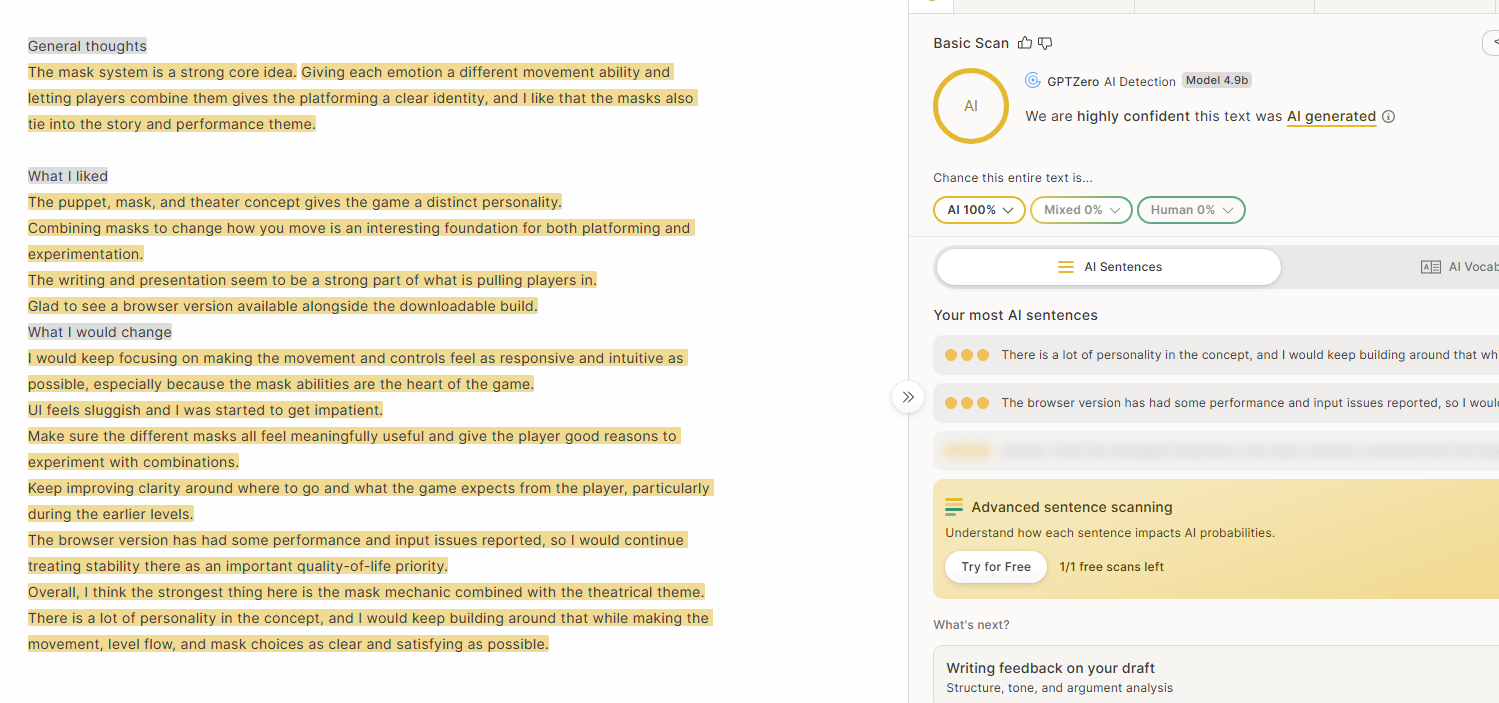Click the thumbs down icon beside Basic Scan
This screenshot has width=1499, height=703.
point(1045,43)
